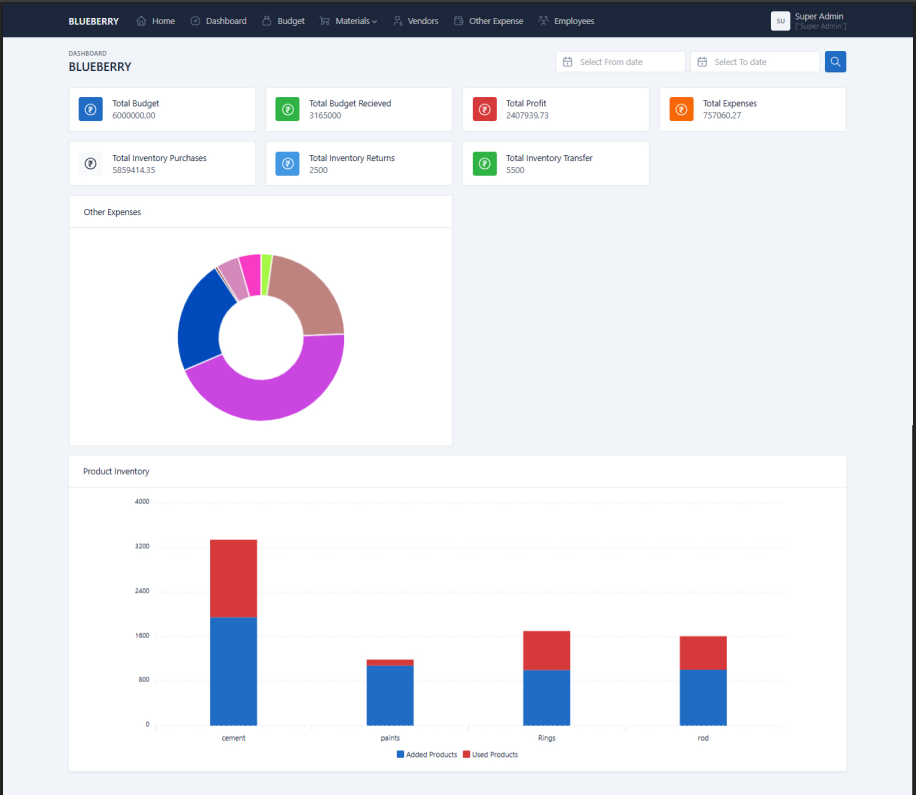916x795 pixels.
Task: Toggle Used Products legend in chart
Action: tap(490, 754)
